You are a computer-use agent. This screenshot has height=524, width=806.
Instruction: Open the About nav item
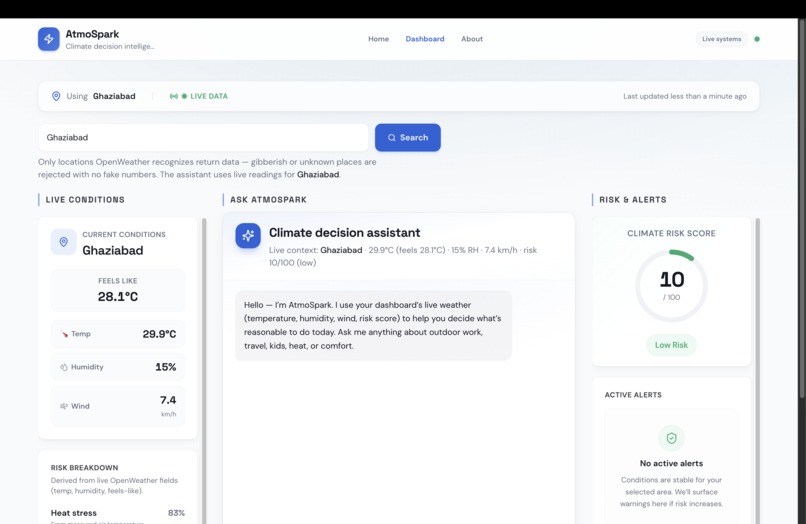point(472,39)
